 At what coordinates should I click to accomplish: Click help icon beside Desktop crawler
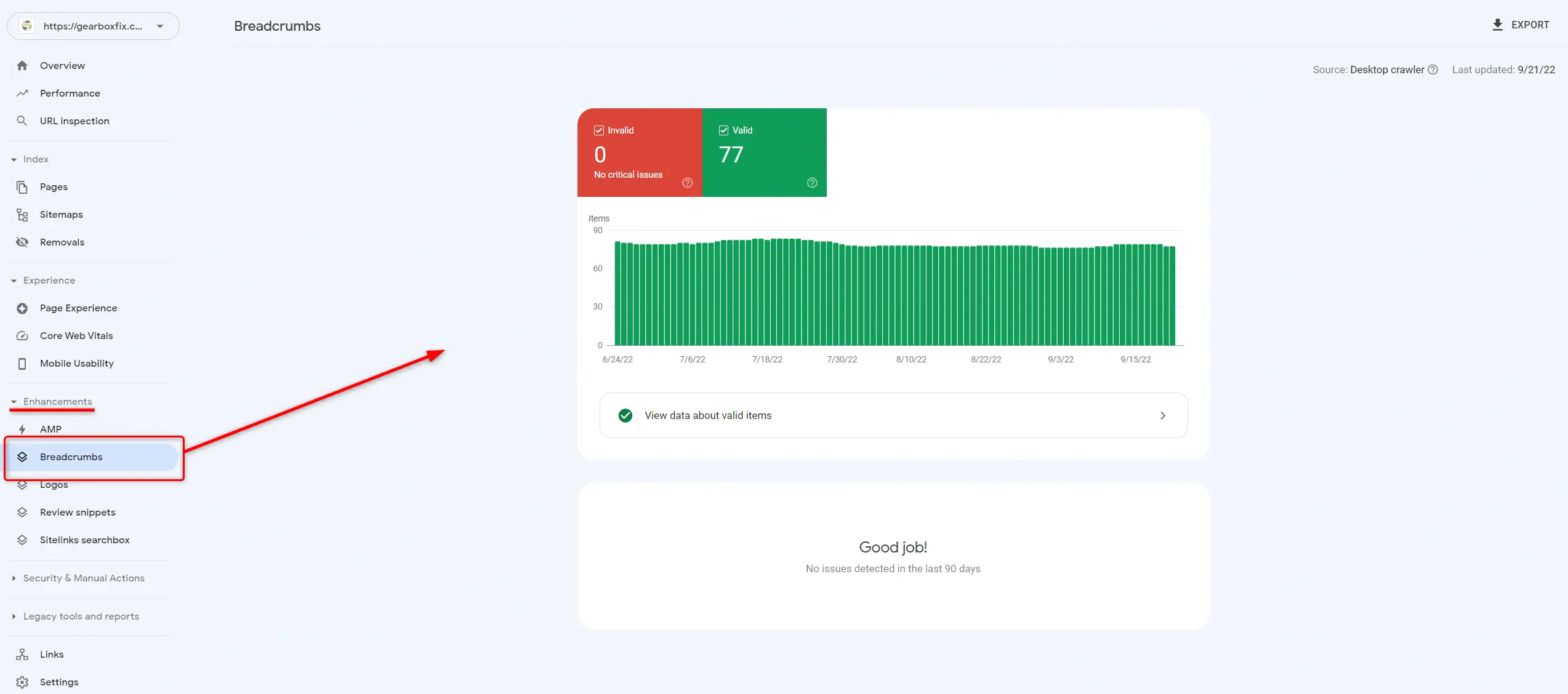point(1433,70)
